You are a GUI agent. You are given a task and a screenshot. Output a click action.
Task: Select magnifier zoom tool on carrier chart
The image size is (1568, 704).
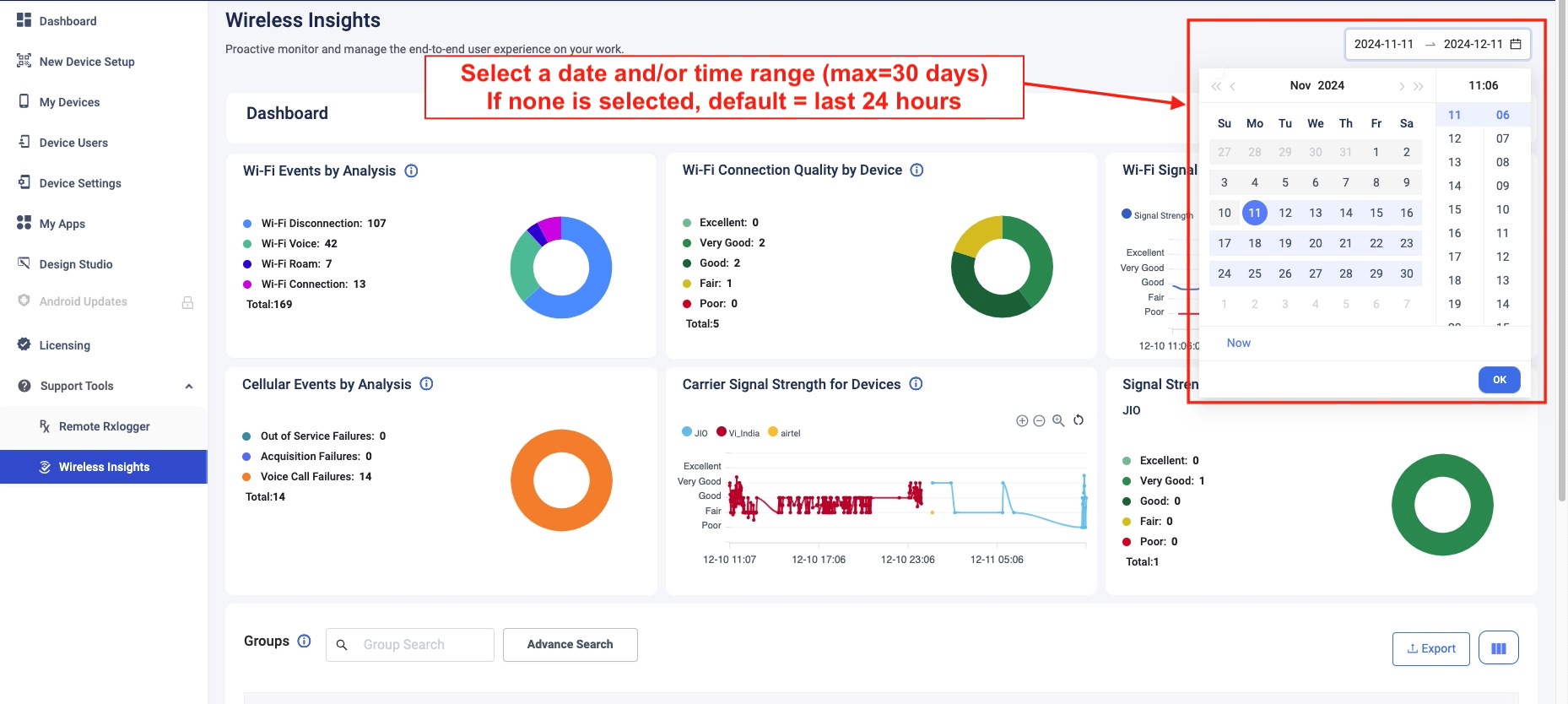[1058, 420]
